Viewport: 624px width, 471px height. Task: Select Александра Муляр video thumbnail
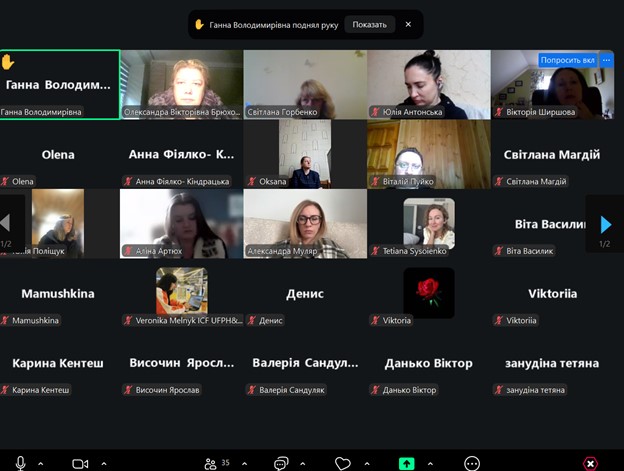[305, 224]
